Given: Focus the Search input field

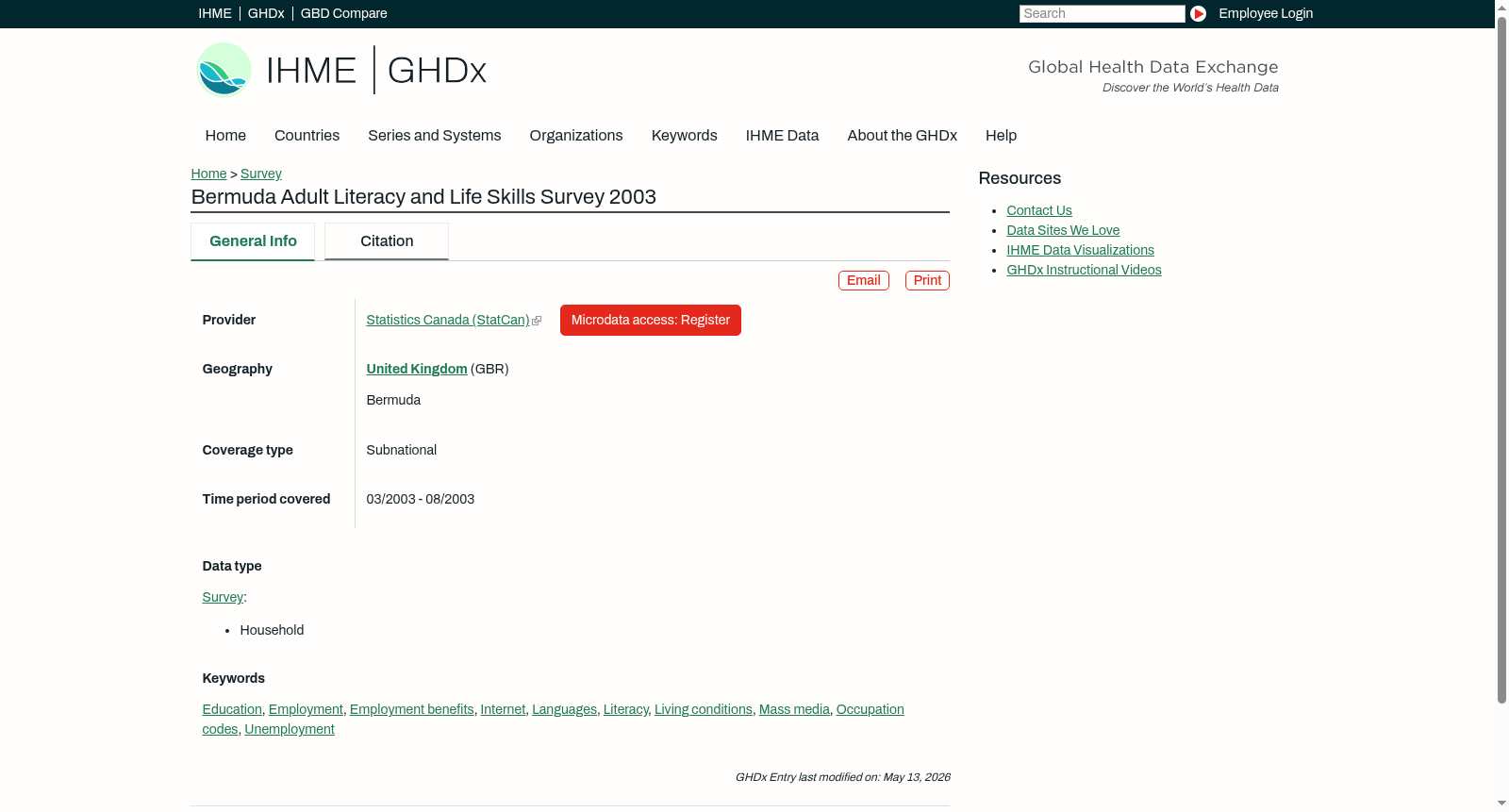Looking at the screenshot, I should click(x=1102, y=13).
